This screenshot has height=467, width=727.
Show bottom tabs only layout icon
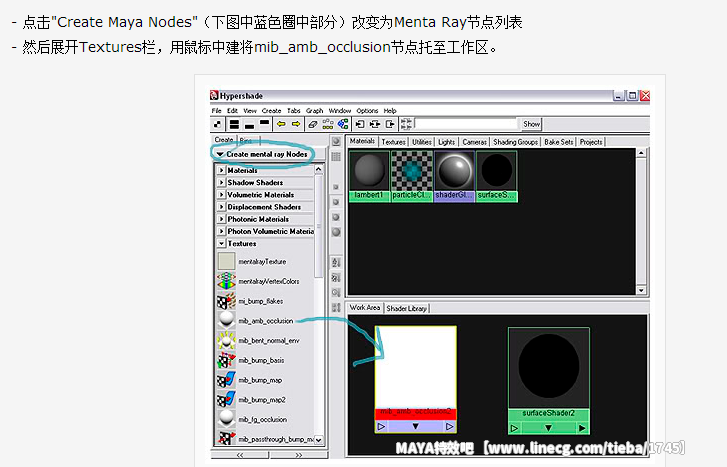point(249,124)
